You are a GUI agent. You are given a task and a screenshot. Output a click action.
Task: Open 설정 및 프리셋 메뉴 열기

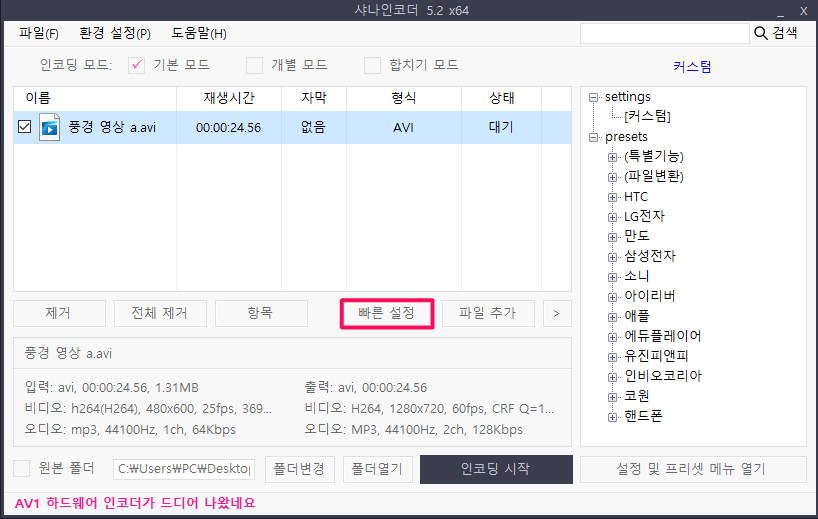(x=693, y=469)
